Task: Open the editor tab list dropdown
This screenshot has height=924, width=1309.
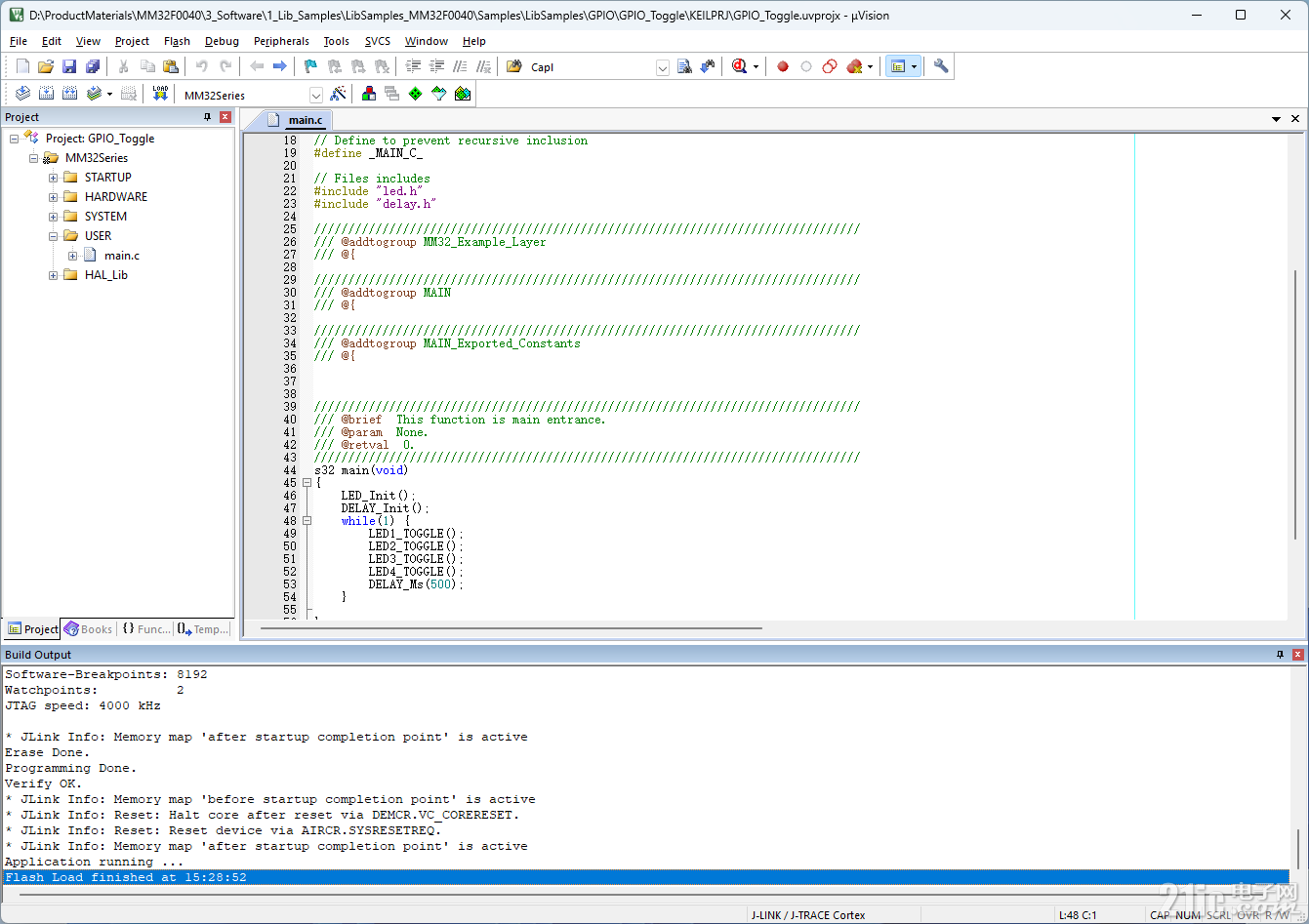Action: point(1276,119)
